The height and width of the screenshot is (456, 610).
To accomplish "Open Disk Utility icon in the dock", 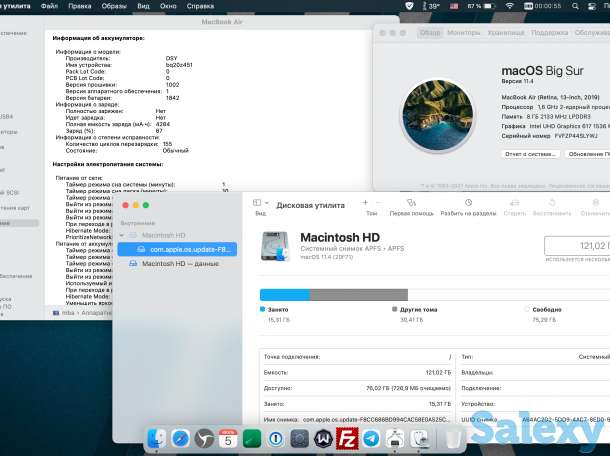I will pos(419,439).
